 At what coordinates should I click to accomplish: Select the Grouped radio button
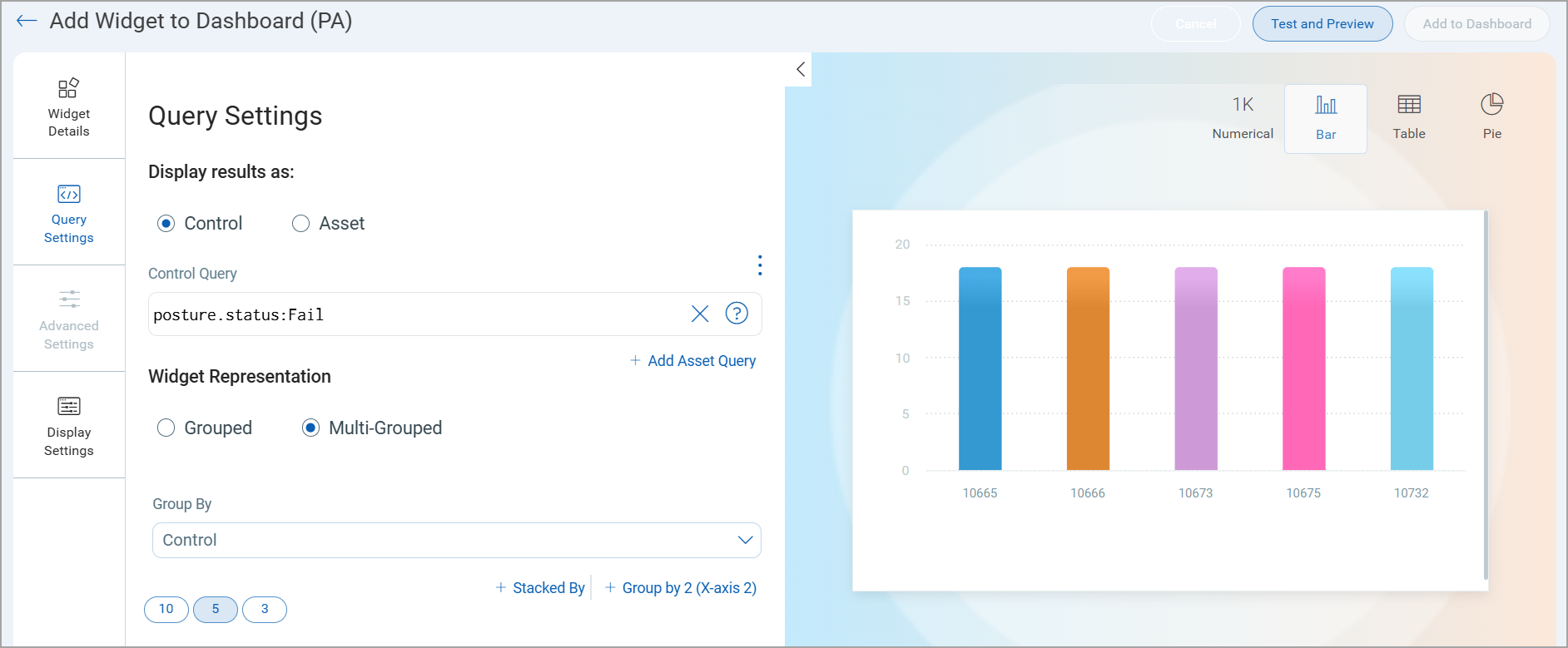click(x=166, y=428)
